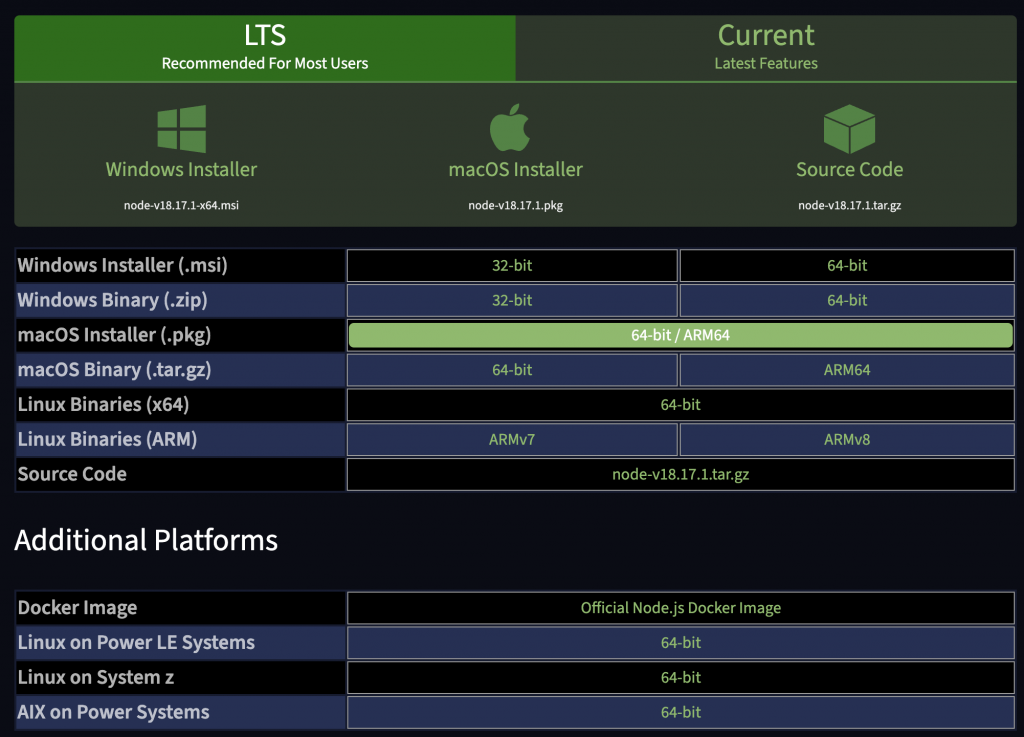
Task: Click the Additional Platforms heading
Action: pyautogui.click(x=146, y=541)
